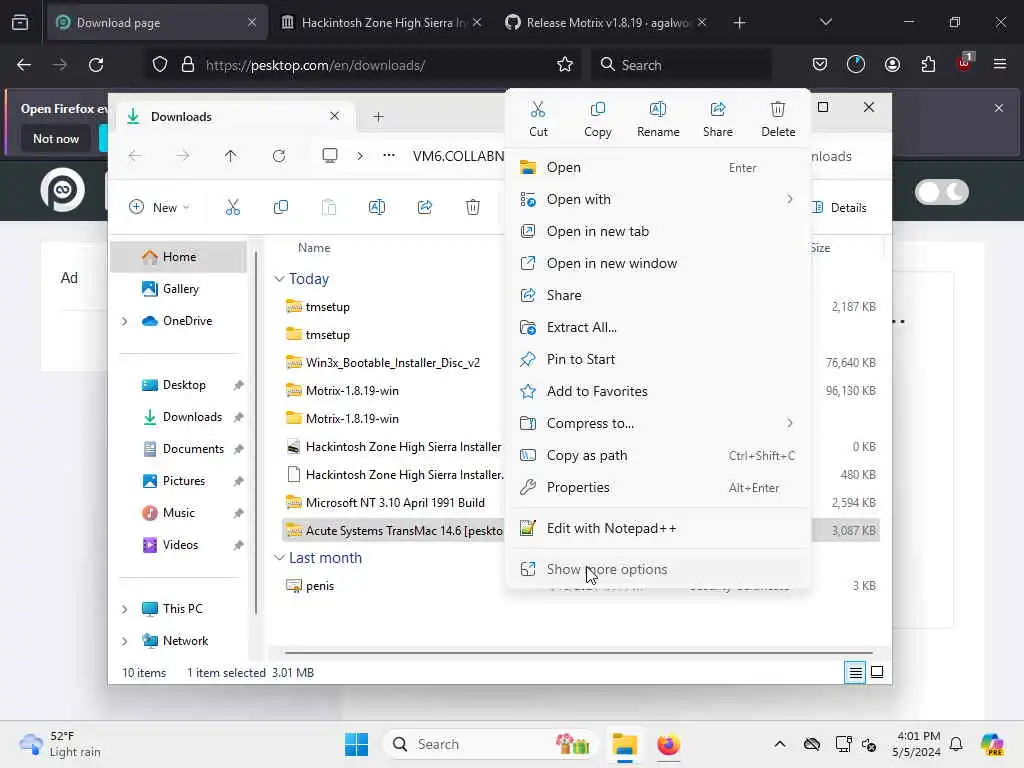Click the Name column header
This screenshot has height=768, width=1024.
[x=314, y=248]
